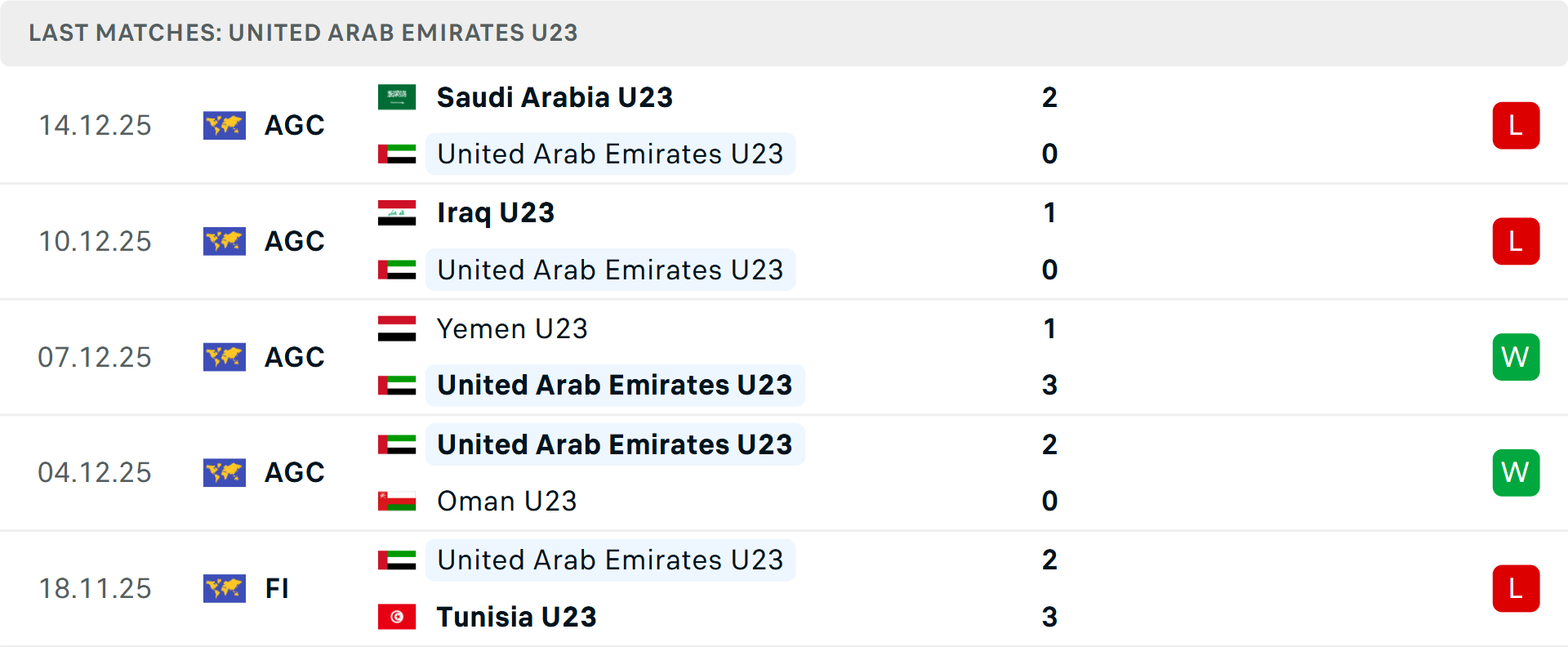Select Iraq U23 team name
1568x647 pixels.
[496, 213]
